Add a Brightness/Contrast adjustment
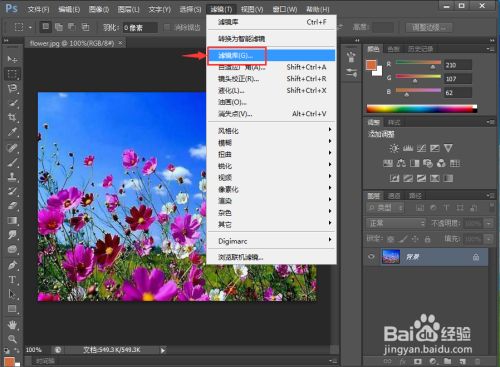Image resolution: width=500 pixels, height=367 pixels. (394, 148)
